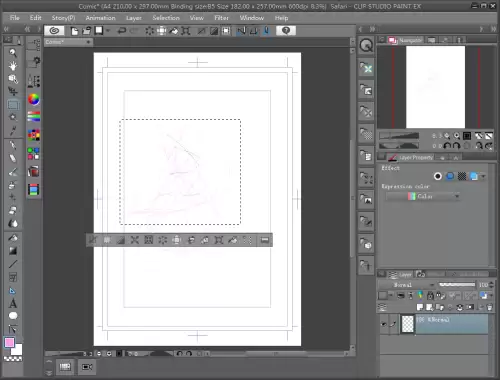The width and height of the screenshot is (500, 380).
Task: Open the Animation menu
Action: tap(100, 18)
